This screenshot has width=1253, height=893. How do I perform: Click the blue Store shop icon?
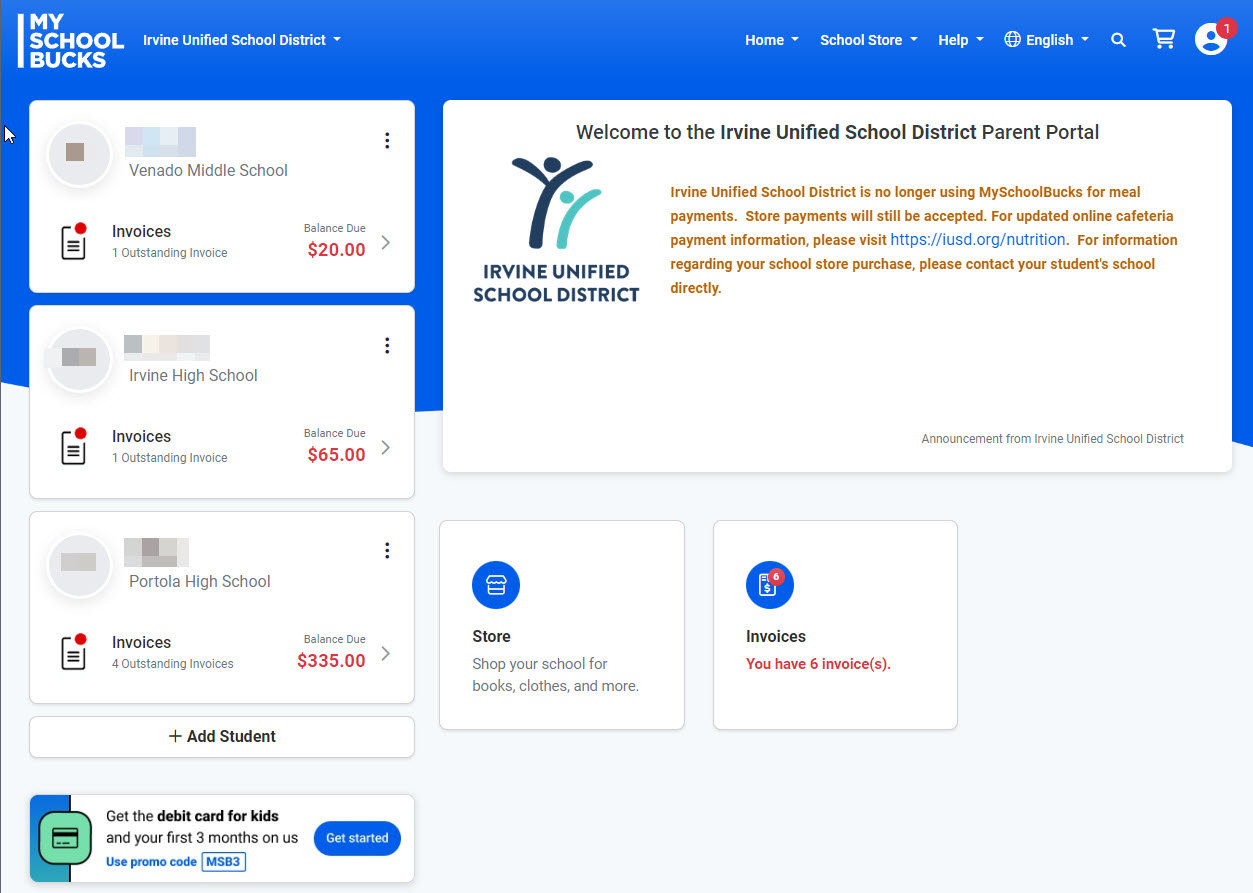[x=496, y=585]
